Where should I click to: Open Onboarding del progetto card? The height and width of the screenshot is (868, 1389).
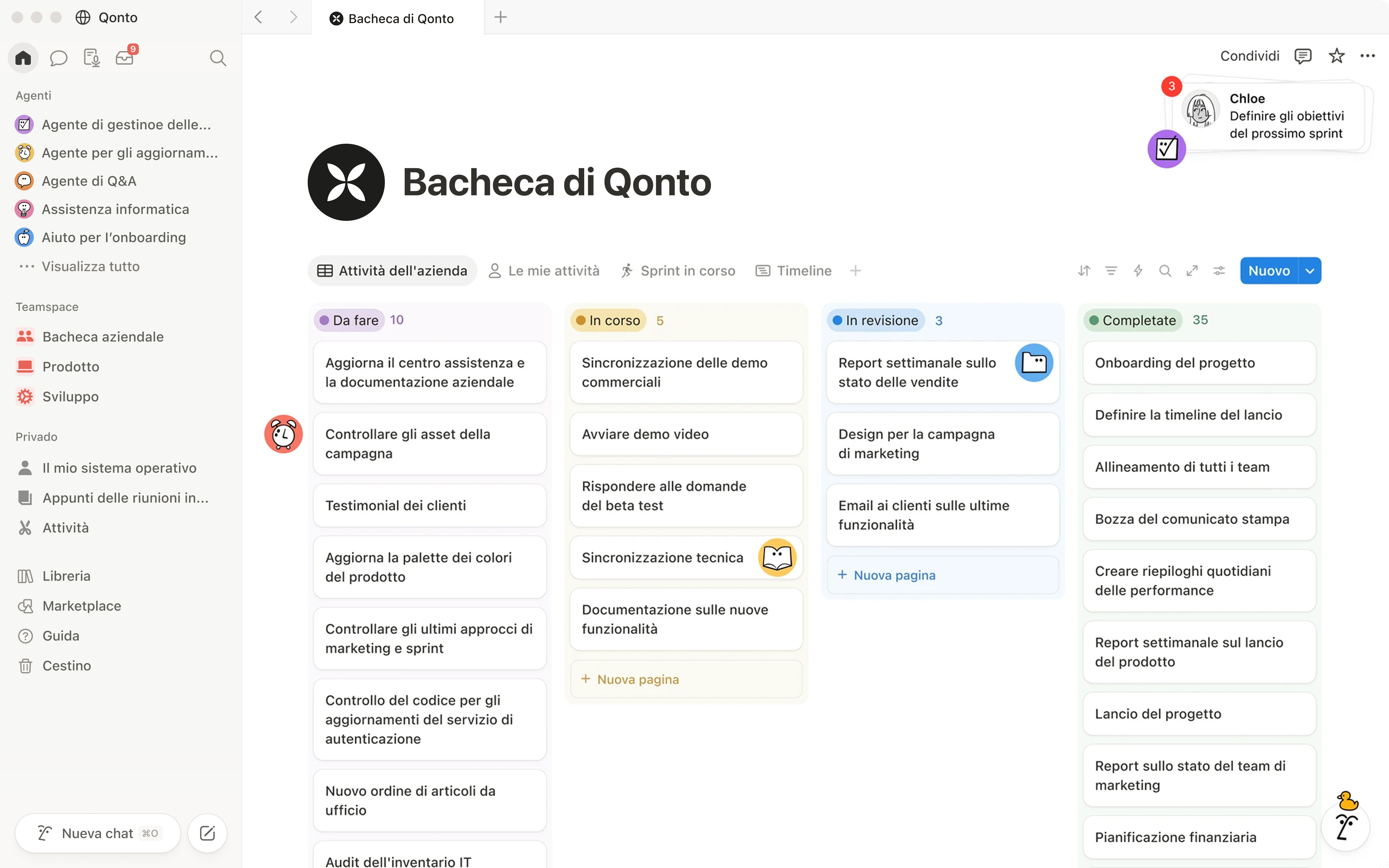point(1199,363)
